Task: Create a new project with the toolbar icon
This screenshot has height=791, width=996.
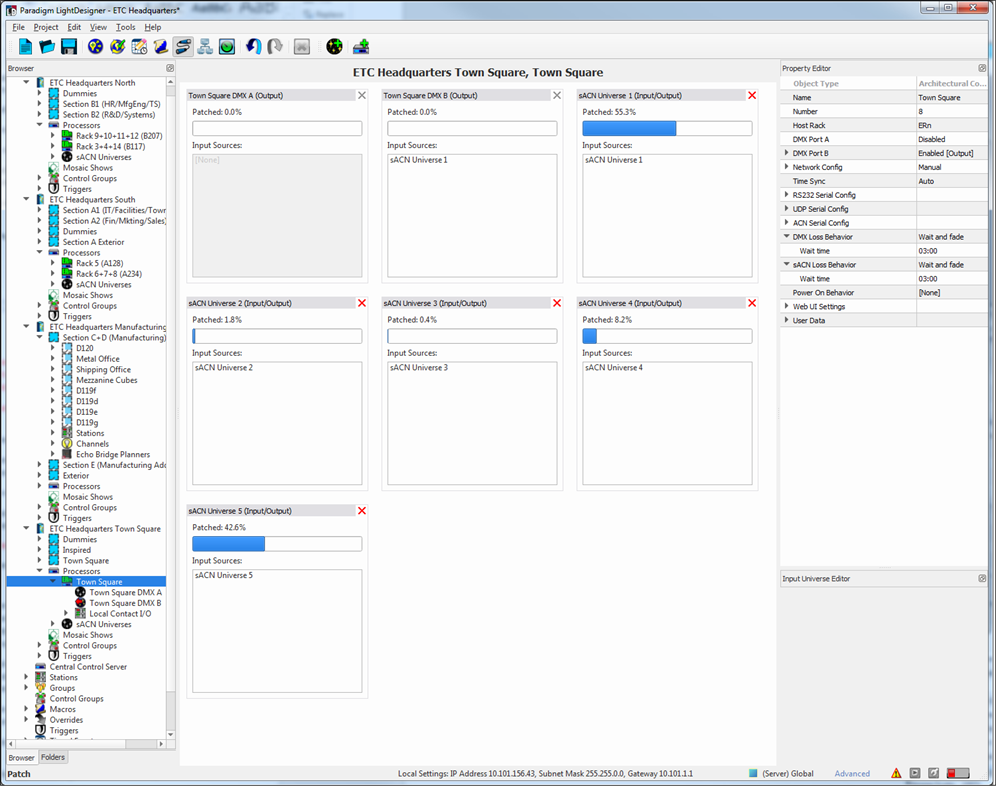Action: pyautogui.click(x=25, y=46)
